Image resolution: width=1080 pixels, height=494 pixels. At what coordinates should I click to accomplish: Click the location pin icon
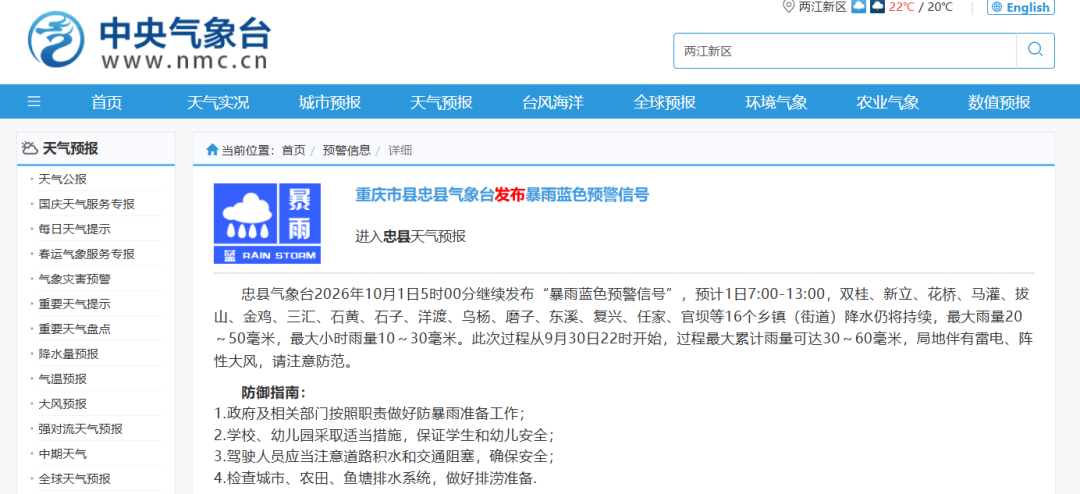(789, 7)
